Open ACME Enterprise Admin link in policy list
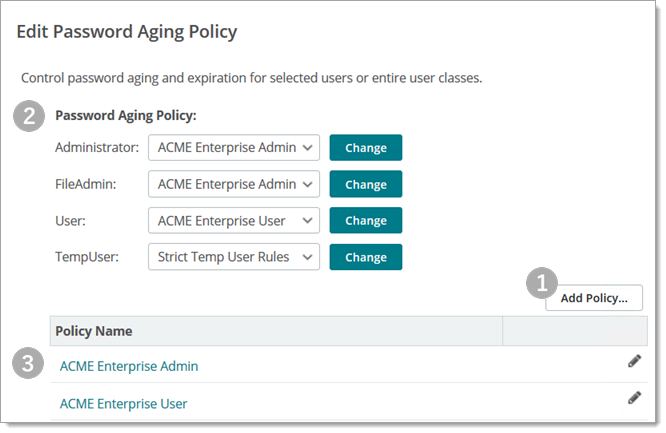 pos(129,366)
